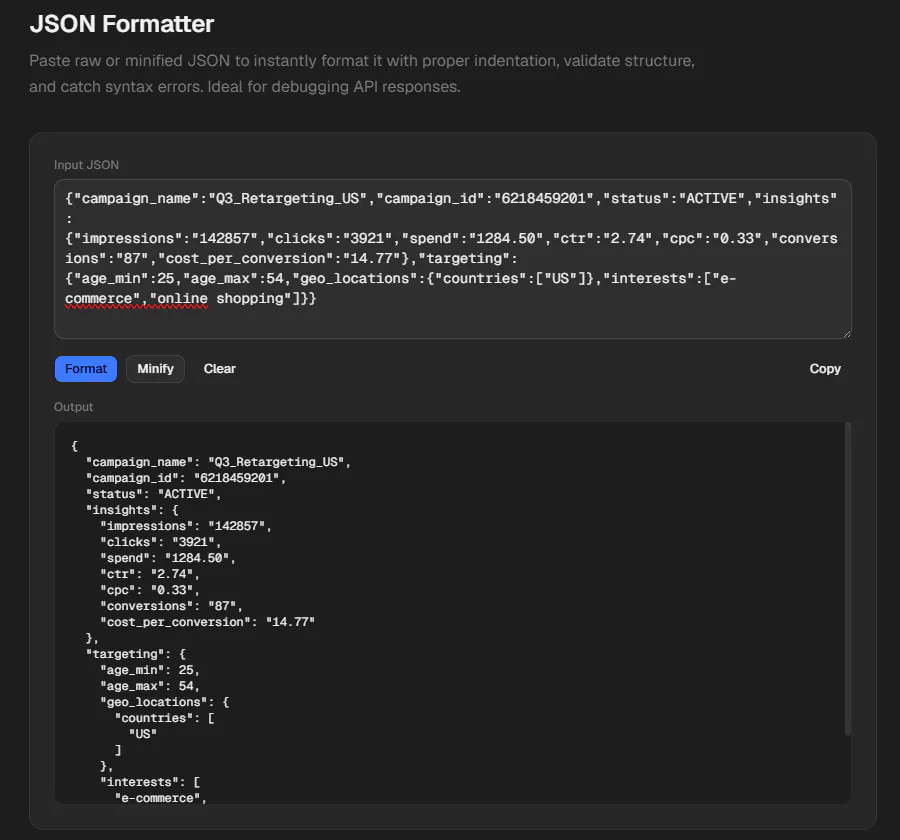Click the "e-commerce" output line
Image resolution: width=900 pixels, height=840 pixels.
click(161, 798)
